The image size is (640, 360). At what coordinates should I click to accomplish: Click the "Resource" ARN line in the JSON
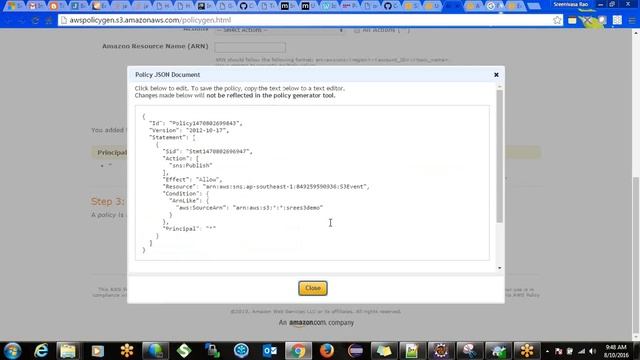pos(266,187)
